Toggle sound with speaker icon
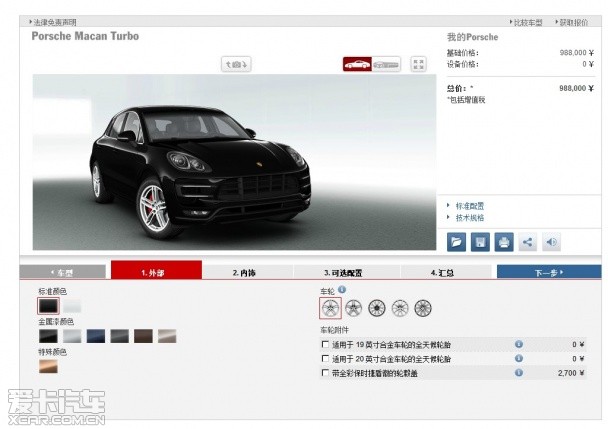This screenshot has height=429, width=608. pyautogui.click(x=551, y=242)
